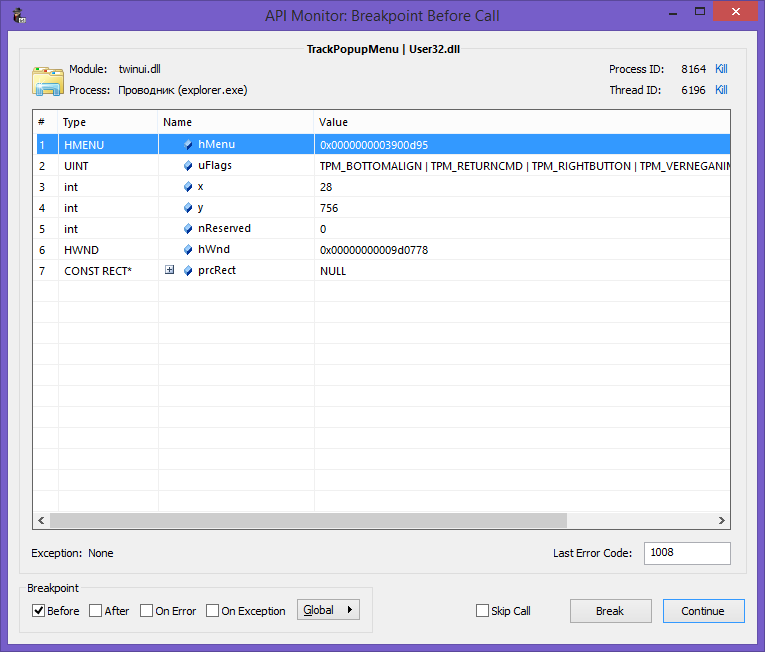Click the twinui.dll module name
Image resolution: width=765 pixels, height=652 pixels.
click(x=140, y=69)
